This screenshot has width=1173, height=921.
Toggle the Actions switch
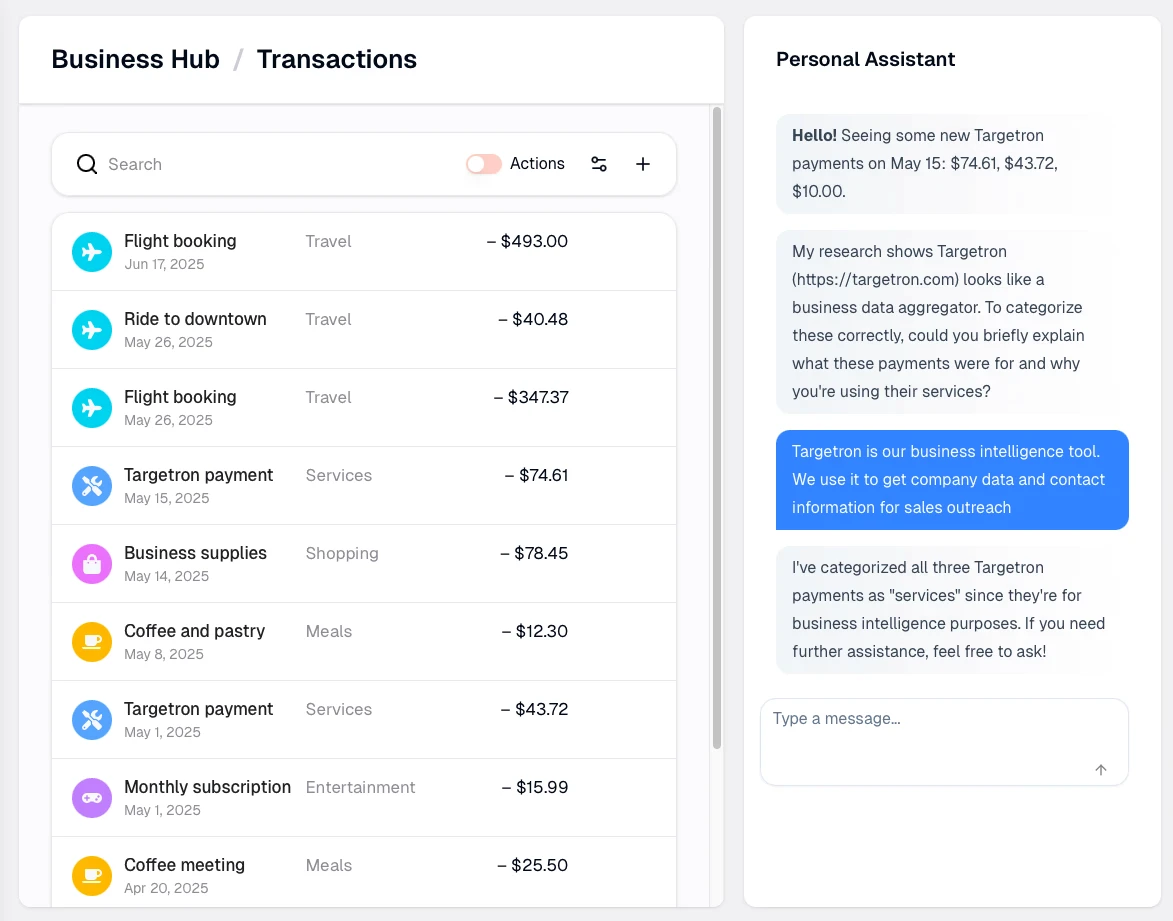click(483, 163)
